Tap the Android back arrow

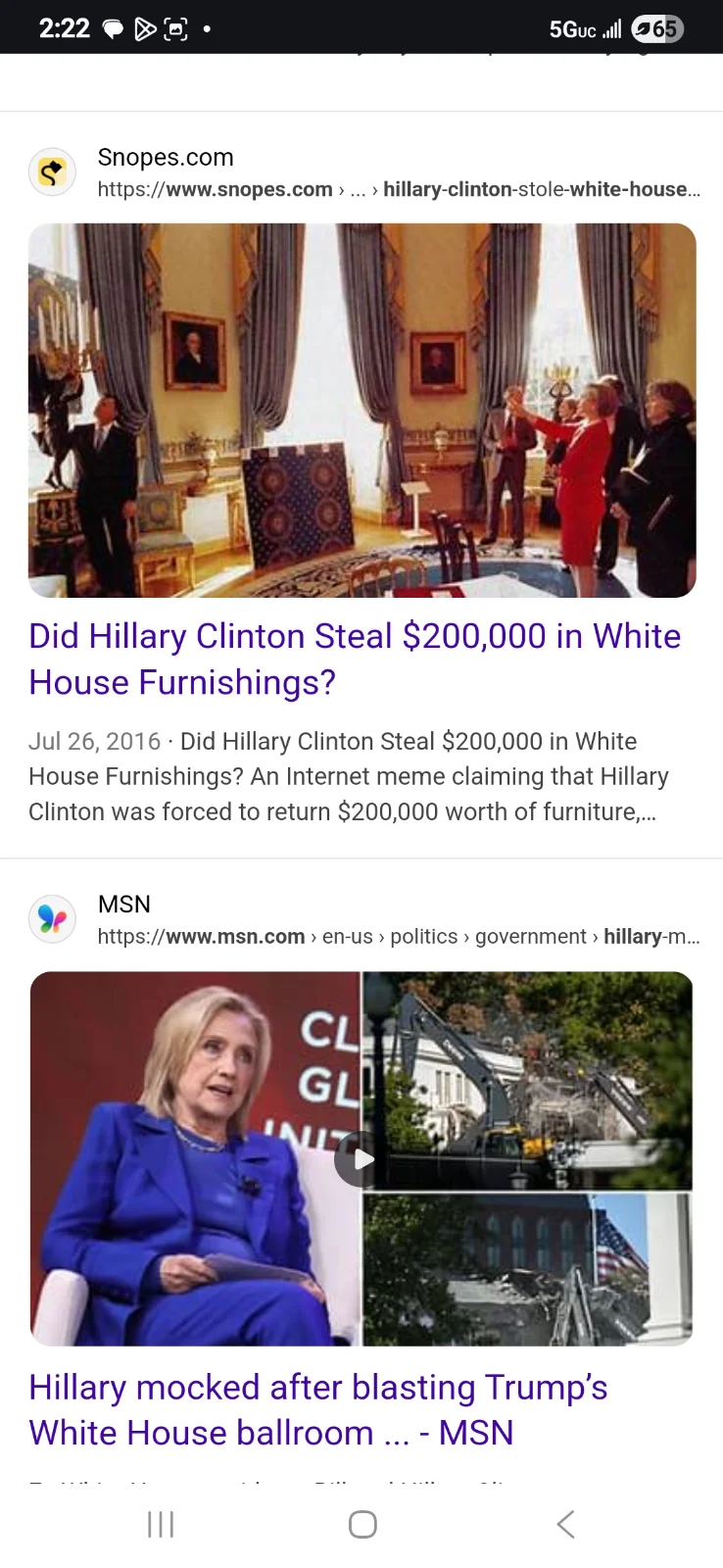[565, 1524]
